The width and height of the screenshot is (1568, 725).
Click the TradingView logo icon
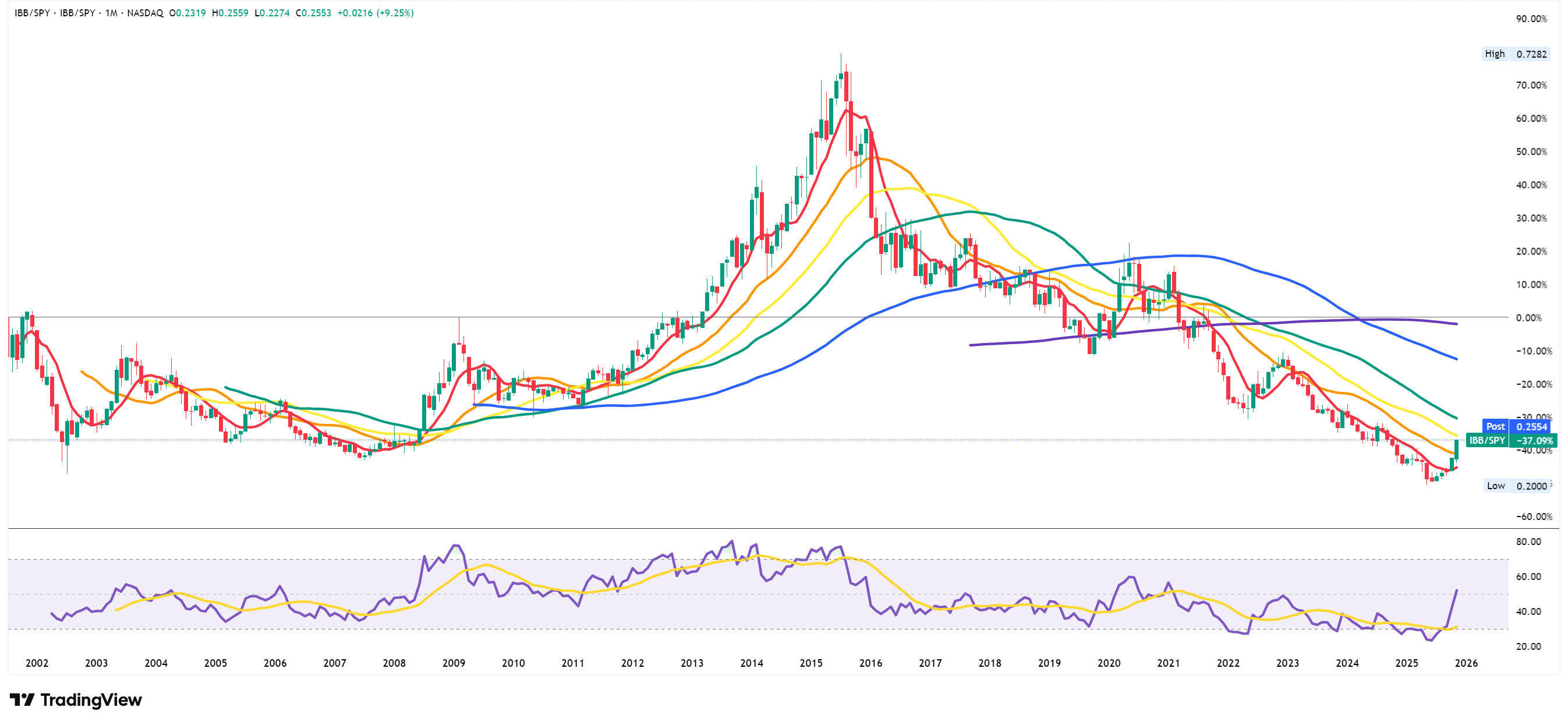[x=22, y=700]
